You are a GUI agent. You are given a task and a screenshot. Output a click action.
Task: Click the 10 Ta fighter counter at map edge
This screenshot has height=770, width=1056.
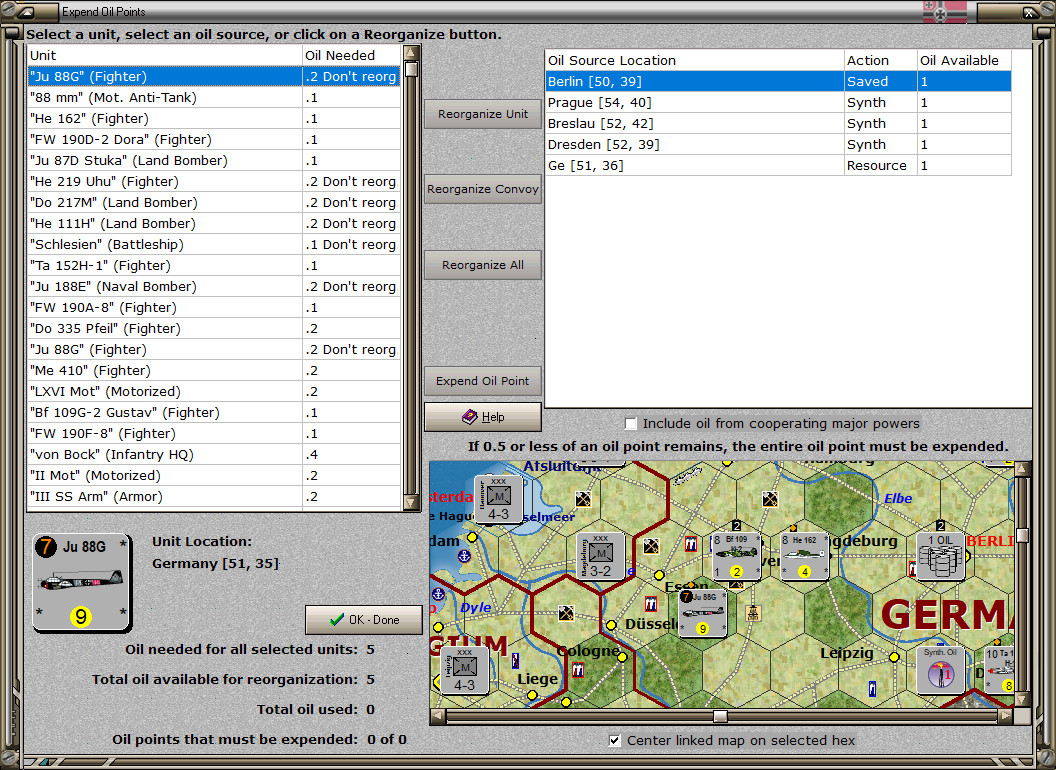pyautogui.click(x=999, y=670)
